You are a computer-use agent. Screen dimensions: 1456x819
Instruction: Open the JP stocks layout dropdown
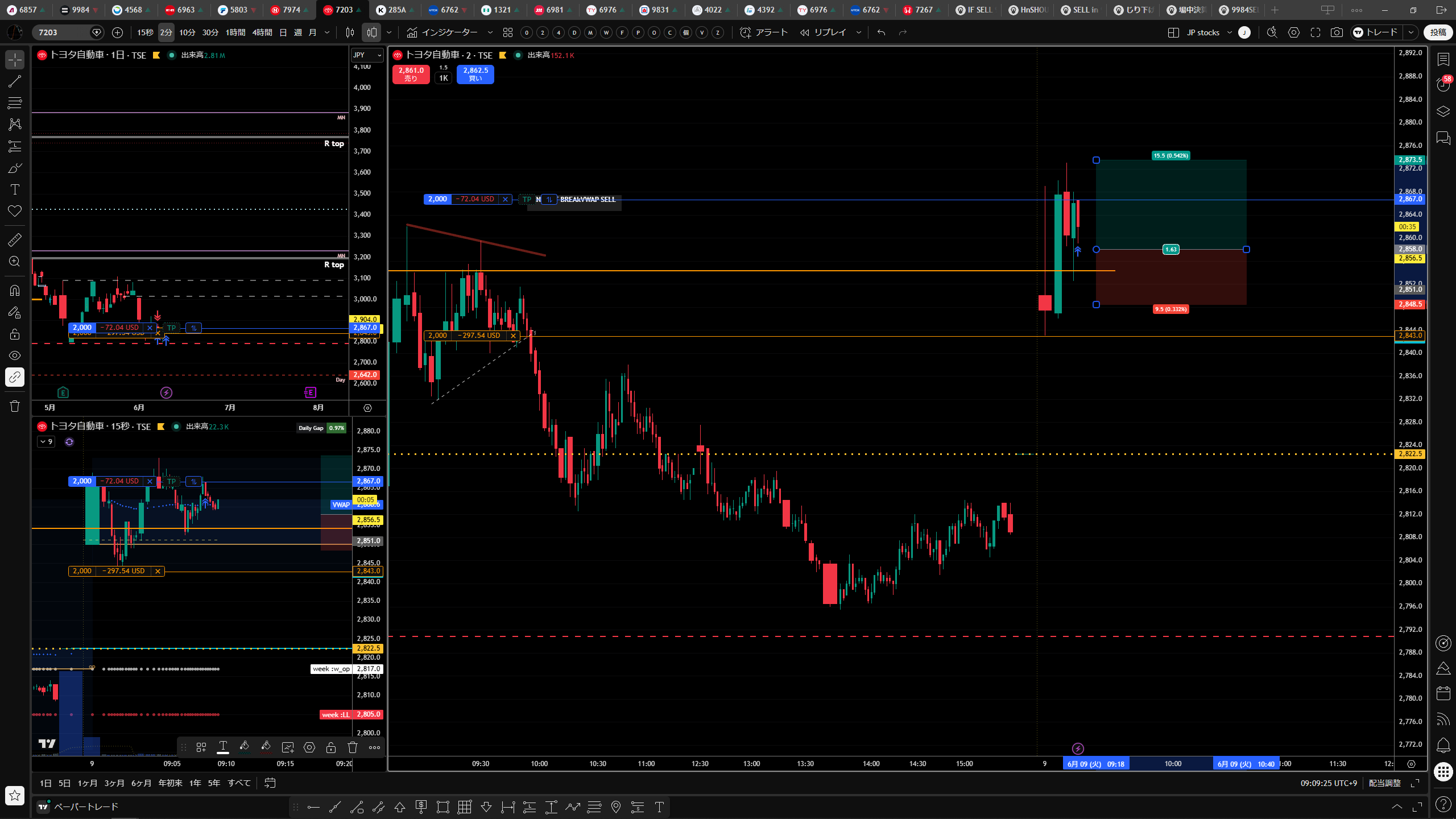(1209, 32)
